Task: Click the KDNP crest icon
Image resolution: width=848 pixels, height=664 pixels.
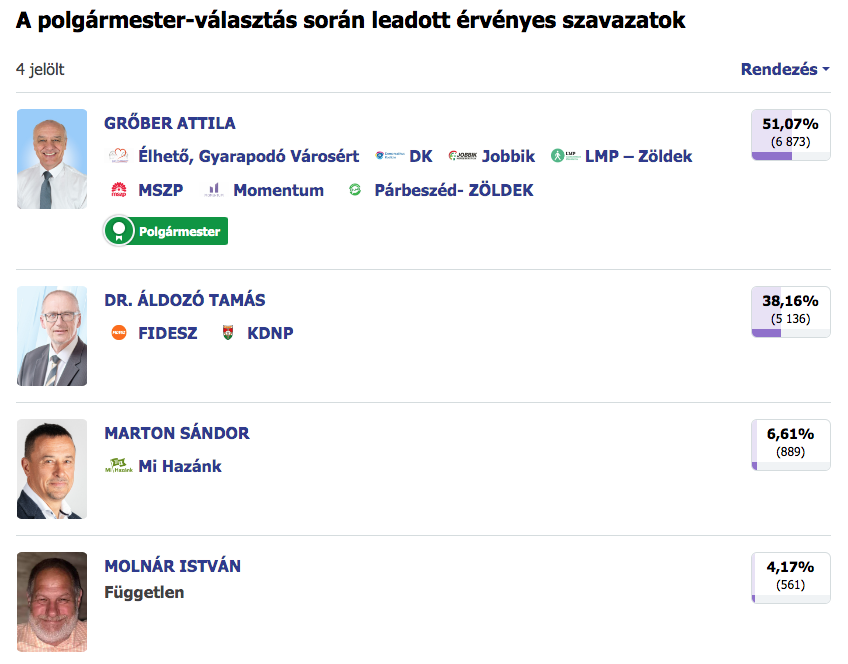Action: click(x=228, y=333)
